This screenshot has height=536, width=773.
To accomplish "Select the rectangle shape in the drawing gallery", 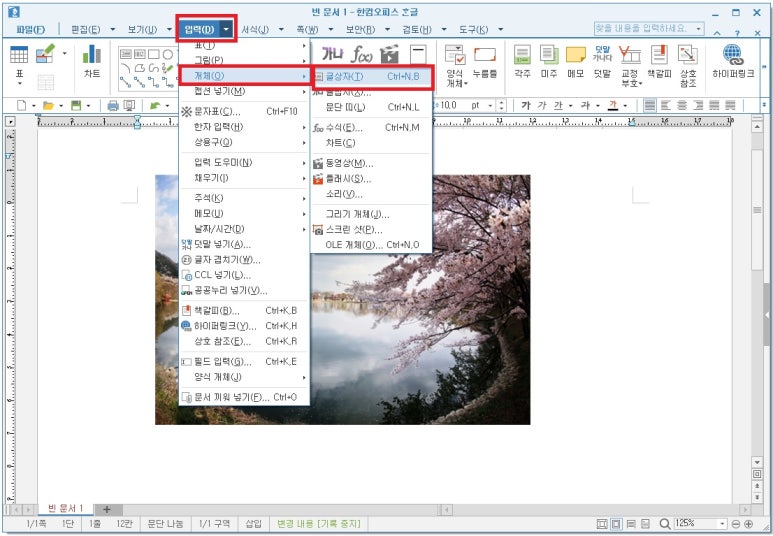I will (154, 54).
